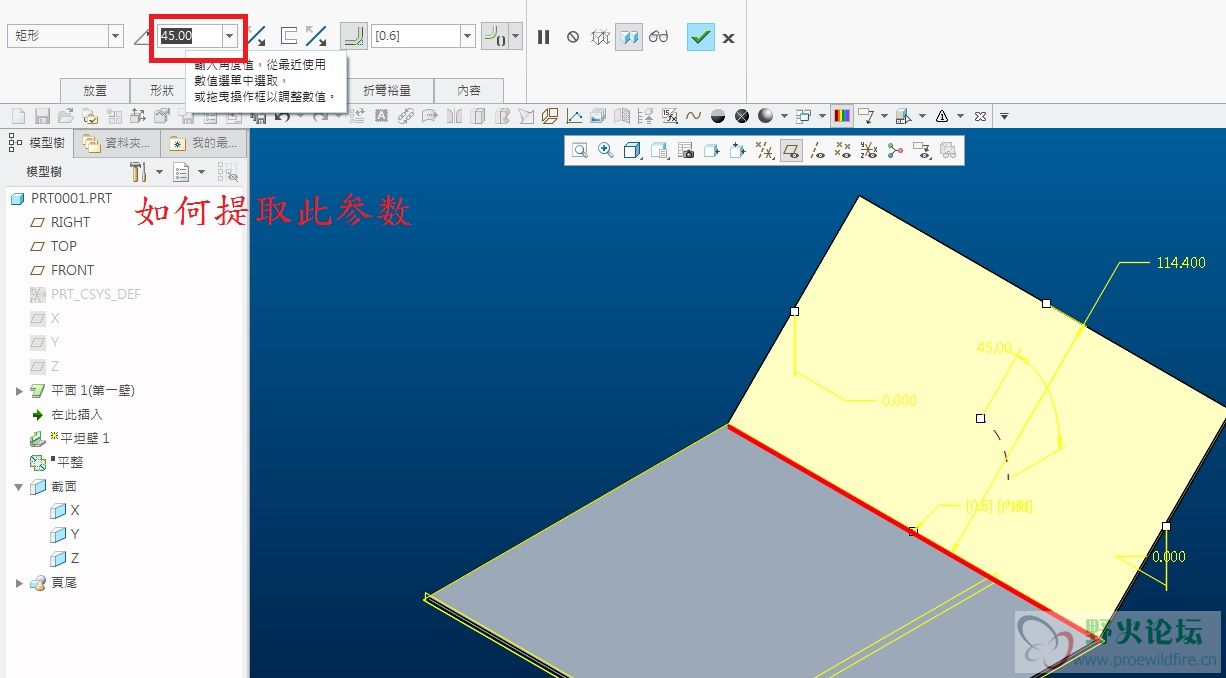Screen dimensions: 1226x678
Task: Toggle datum plane display
Action: tap(791, 151)
